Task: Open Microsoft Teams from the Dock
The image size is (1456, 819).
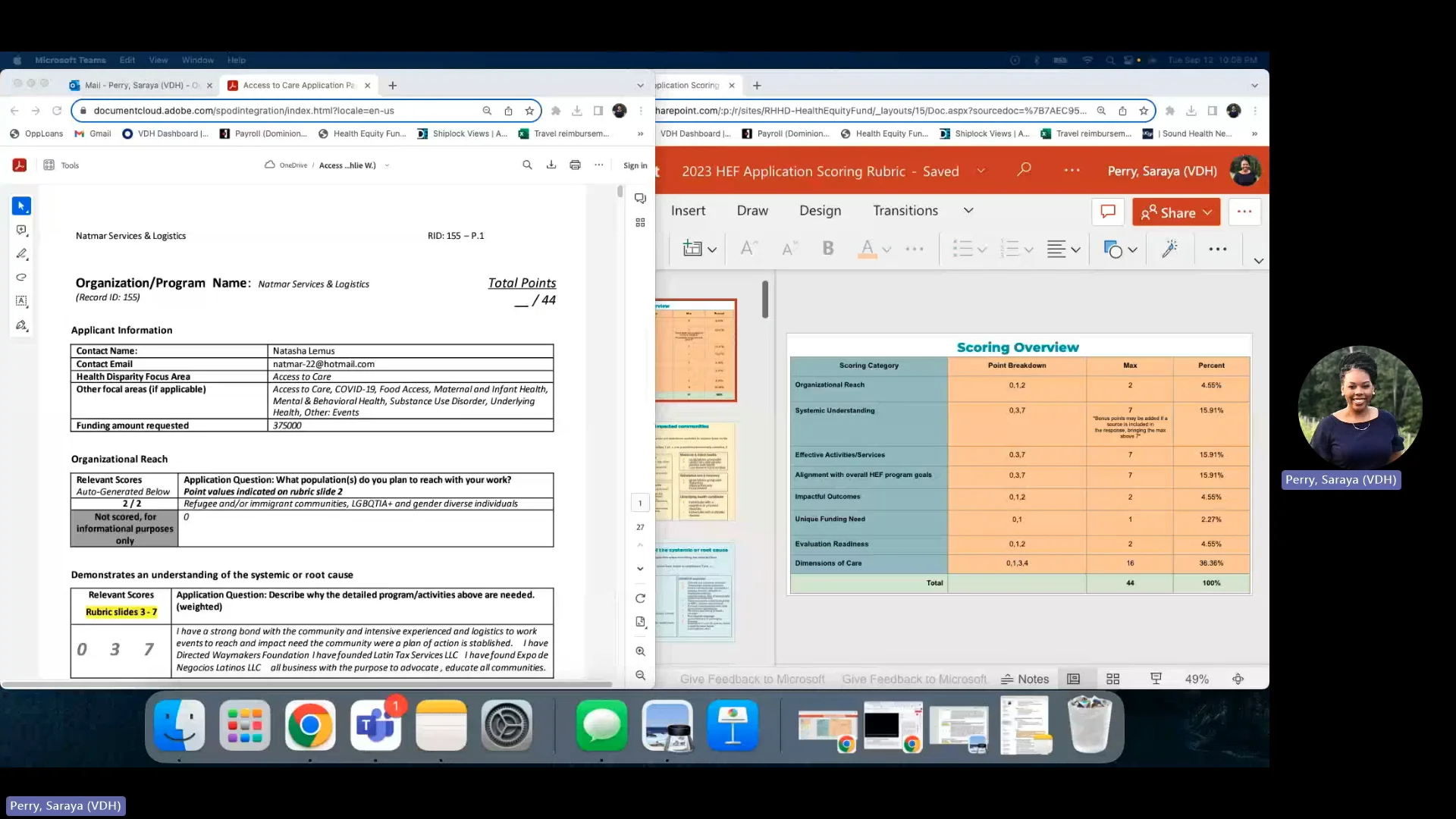Action: pos(375,725)
